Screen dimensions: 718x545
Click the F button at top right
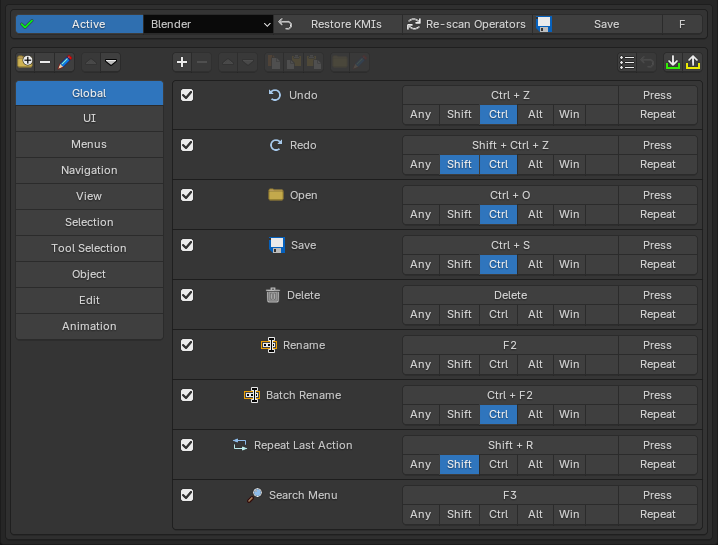click(x=682, y=24)
